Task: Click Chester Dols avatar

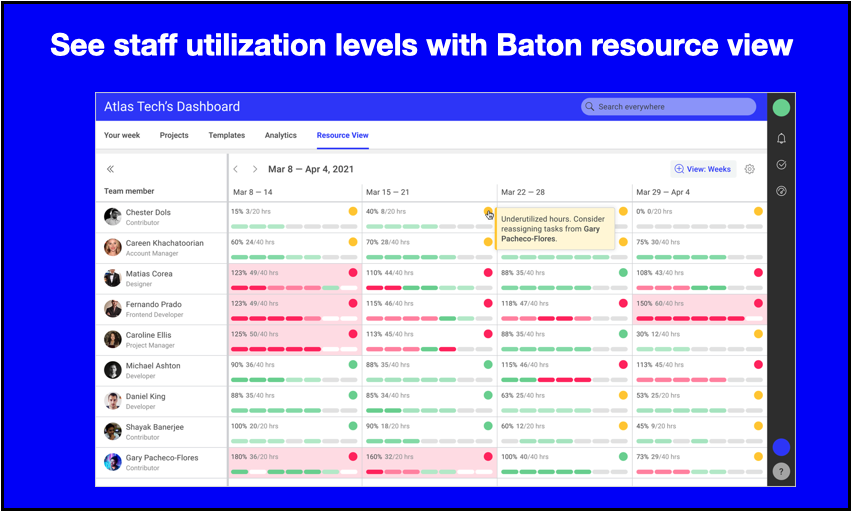Action: tap(112, 216)
